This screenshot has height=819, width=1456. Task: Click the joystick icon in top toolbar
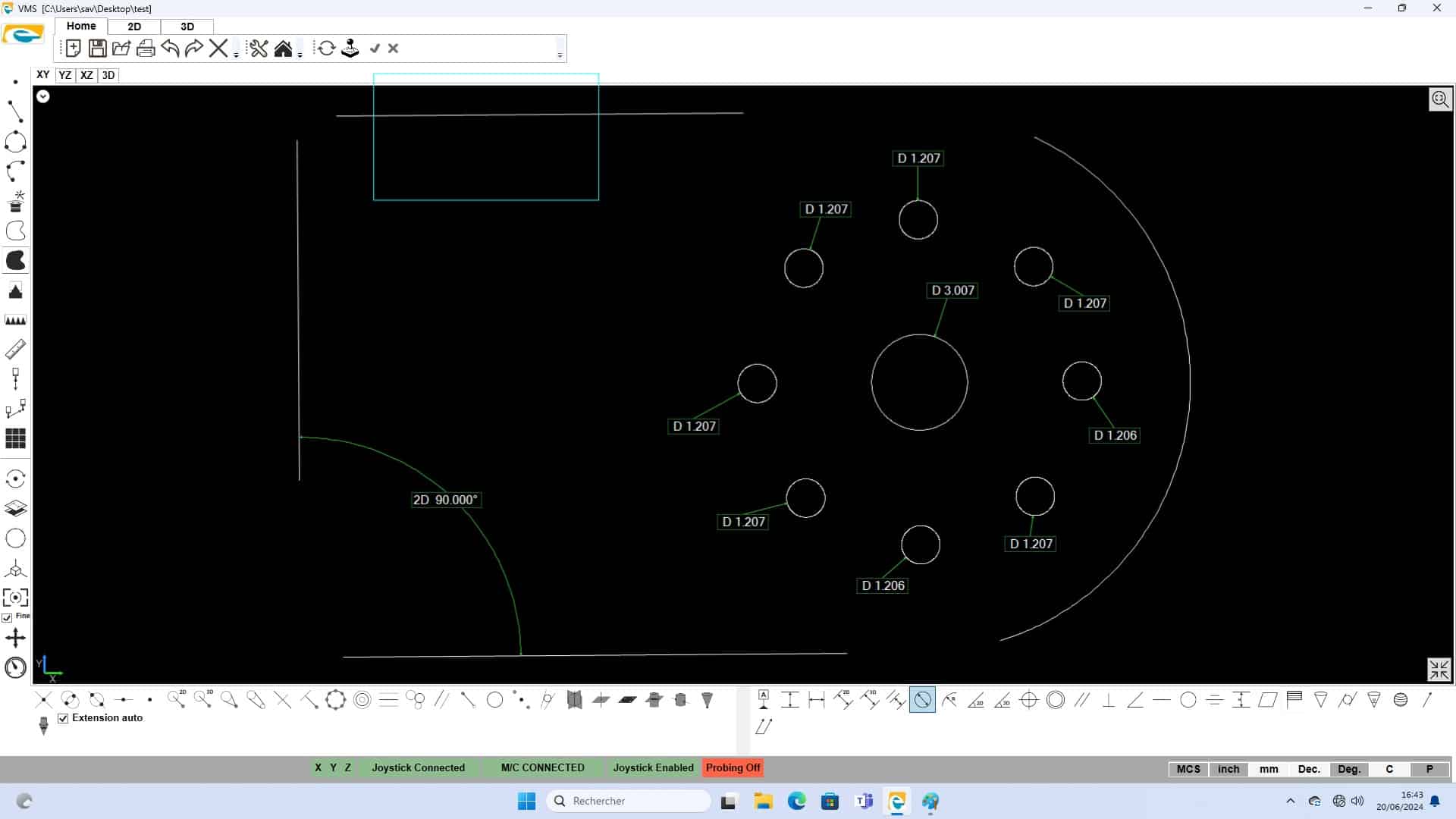click(x=350, y=48)
